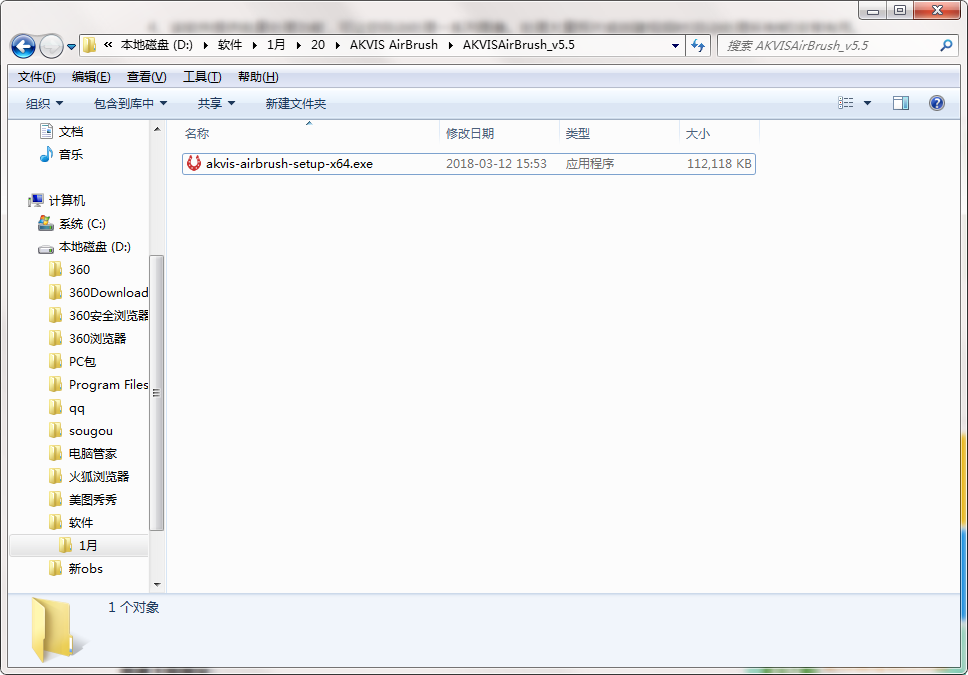
Task: Click the navigation pane scrollbar thumb
Action: (157, 393)
